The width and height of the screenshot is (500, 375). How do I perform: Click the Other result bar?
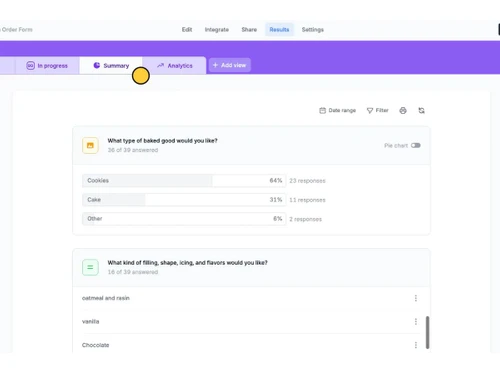[184, 219]
